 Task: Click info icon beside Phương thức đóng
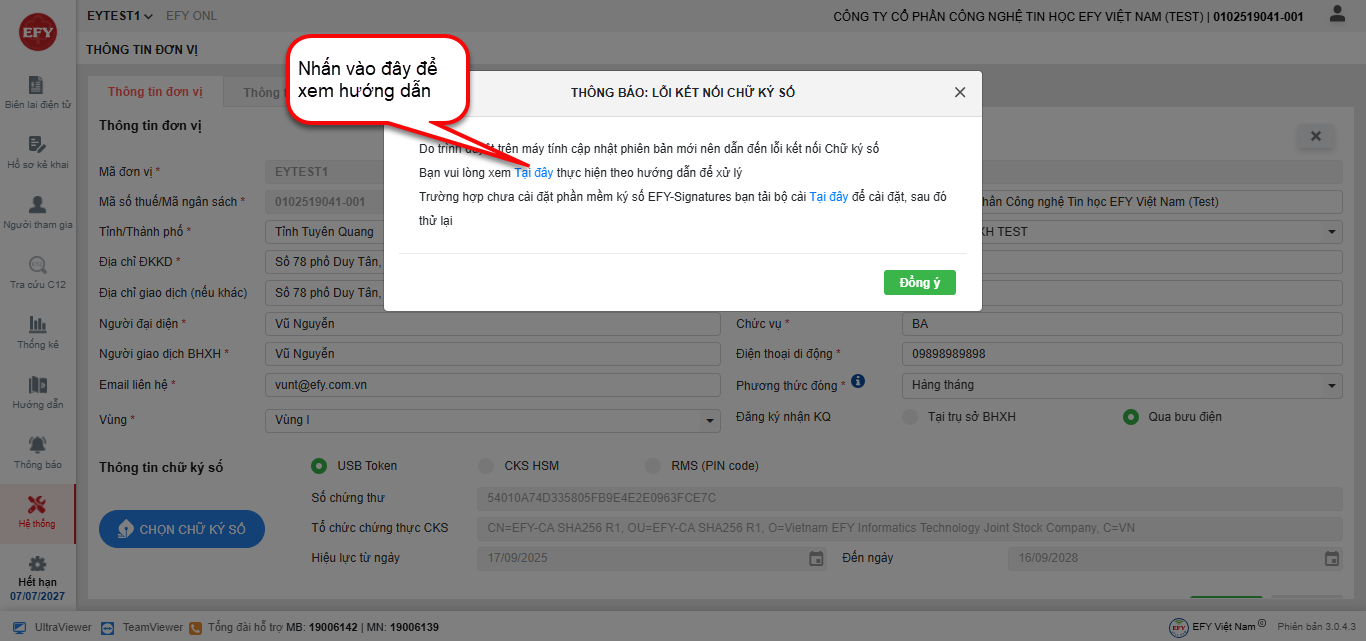click(x=858, y=382)
